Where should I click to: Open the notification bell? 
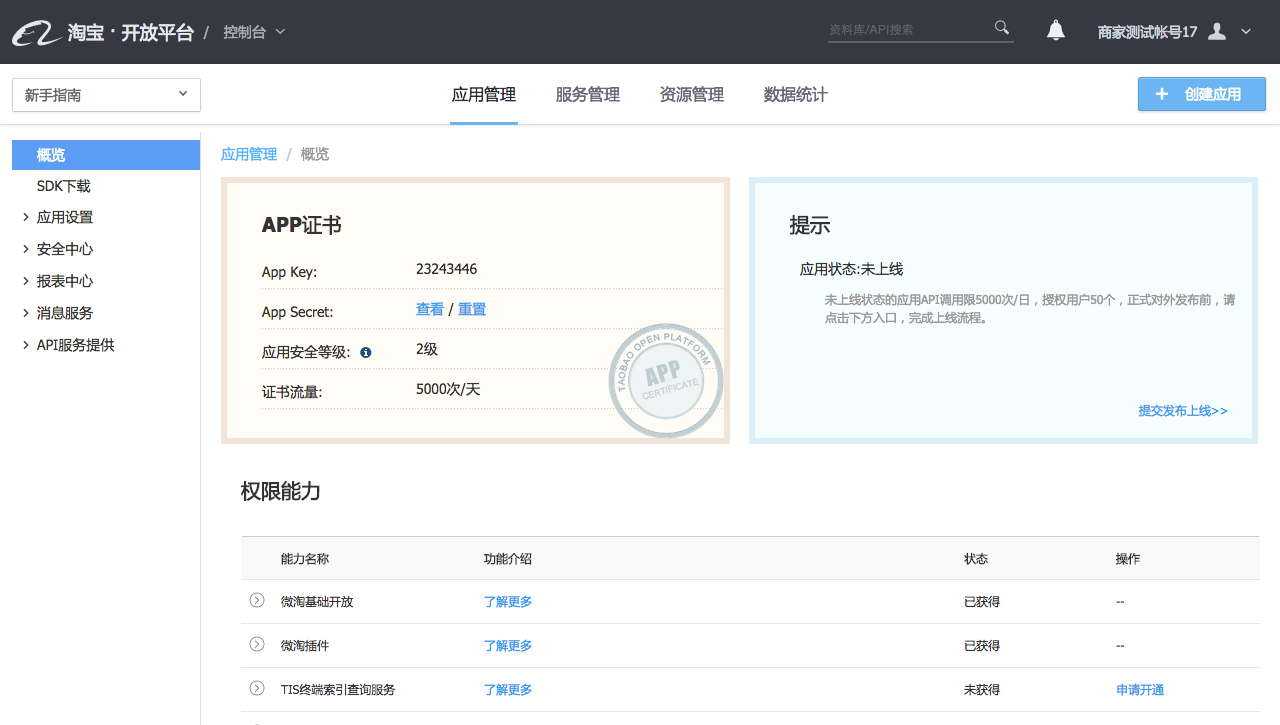[1055, 31]
